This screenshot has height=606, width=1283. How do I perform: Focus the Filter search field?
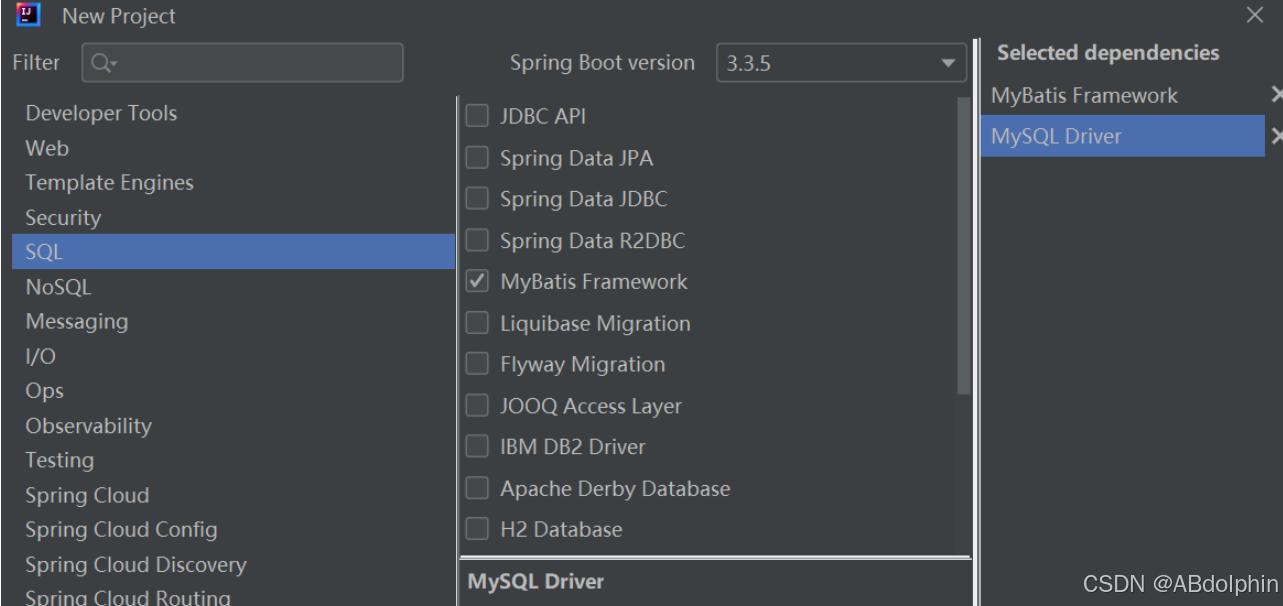tap(243, 62)
